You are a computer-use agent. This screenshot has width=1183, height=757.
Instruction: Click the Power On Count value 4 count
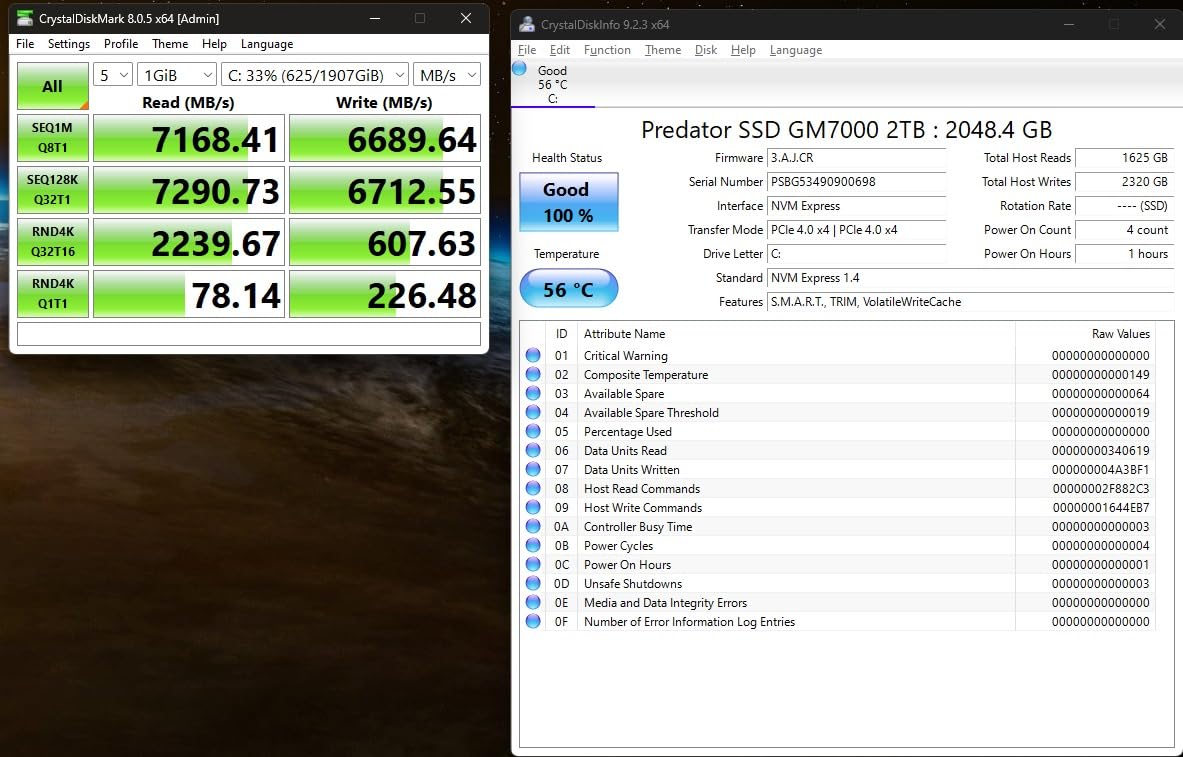(x=1124, y=230)
